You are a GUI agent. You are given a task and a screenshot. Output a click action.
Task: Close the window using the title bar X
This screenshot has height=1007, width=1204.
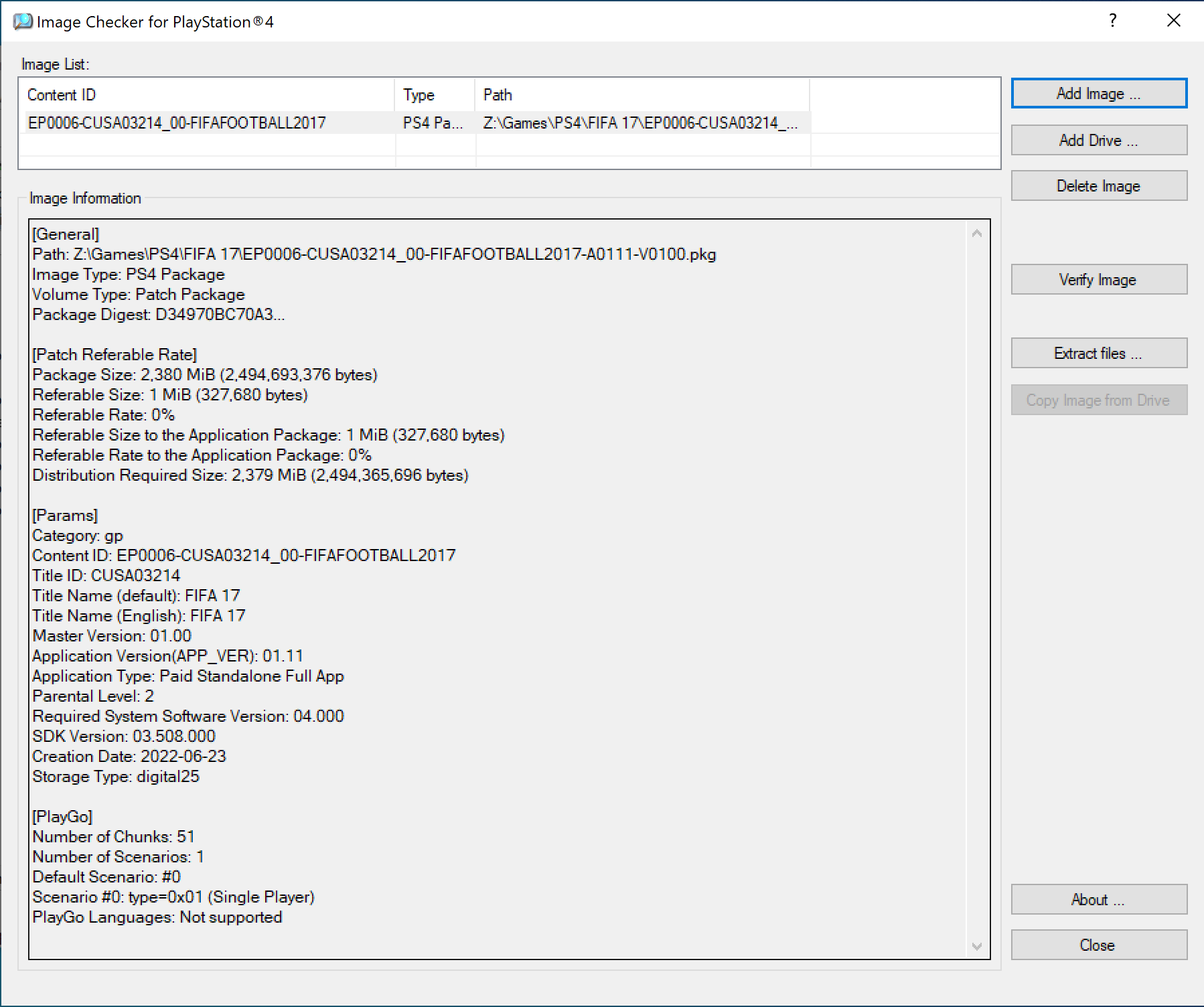1173,21
